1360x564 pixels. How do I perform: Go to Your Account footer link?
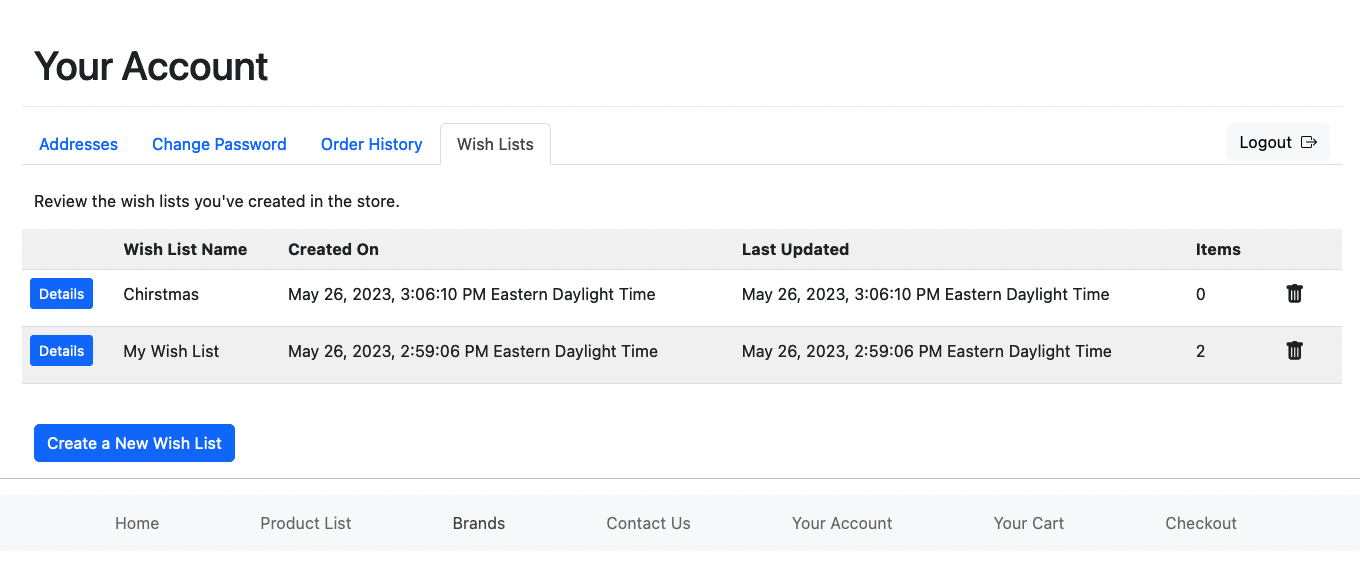pos(842,523)
